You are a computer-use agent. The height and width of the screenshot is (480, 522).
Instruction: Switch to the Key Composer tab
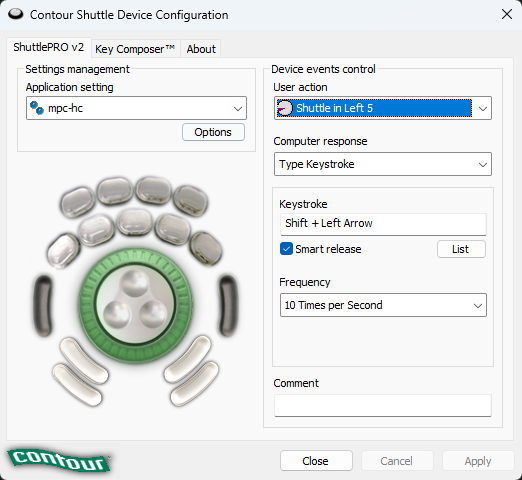click(135, 49)
